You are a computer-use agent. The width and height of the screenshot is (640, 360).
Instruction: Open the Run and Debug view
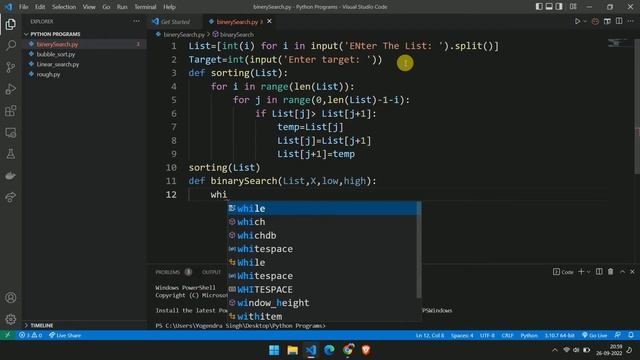11,89
